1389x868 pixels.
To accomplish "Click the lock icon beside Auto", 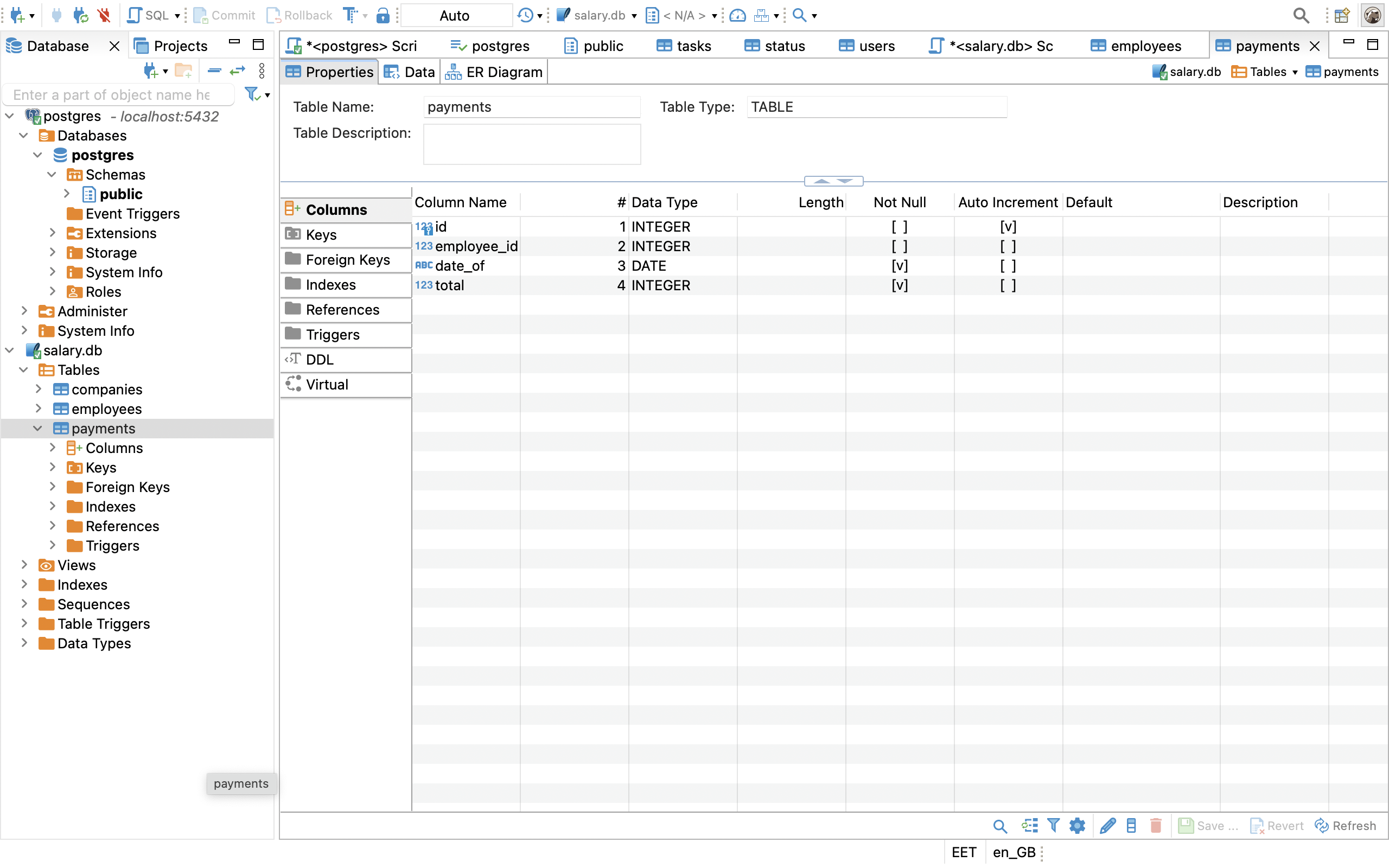I will [x=383, y=16].
